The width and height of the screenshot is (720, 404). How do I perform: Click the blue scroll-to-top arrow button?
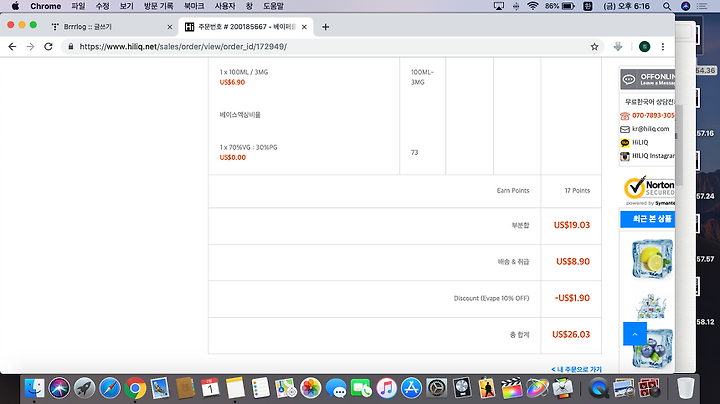pyautogui.click(x=635, y=334)
